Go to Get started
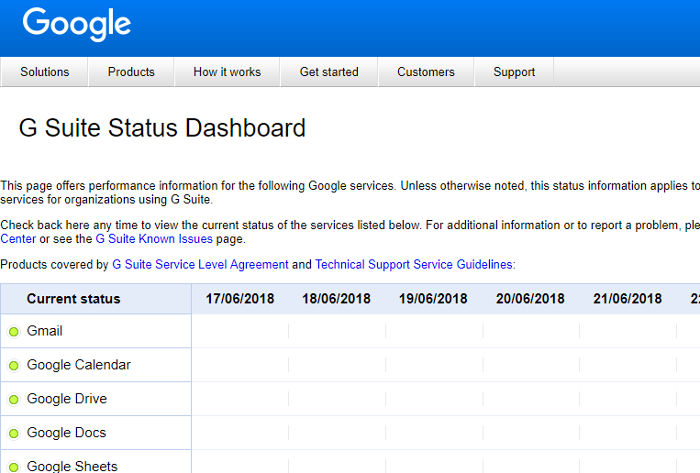Screen dimensions: 700x473 click(329, 72)
